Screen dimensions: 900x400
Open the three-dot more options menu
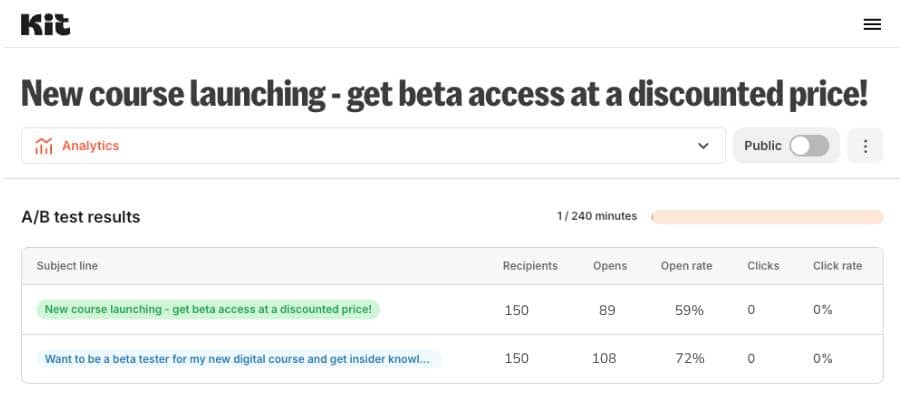[865, 146]
